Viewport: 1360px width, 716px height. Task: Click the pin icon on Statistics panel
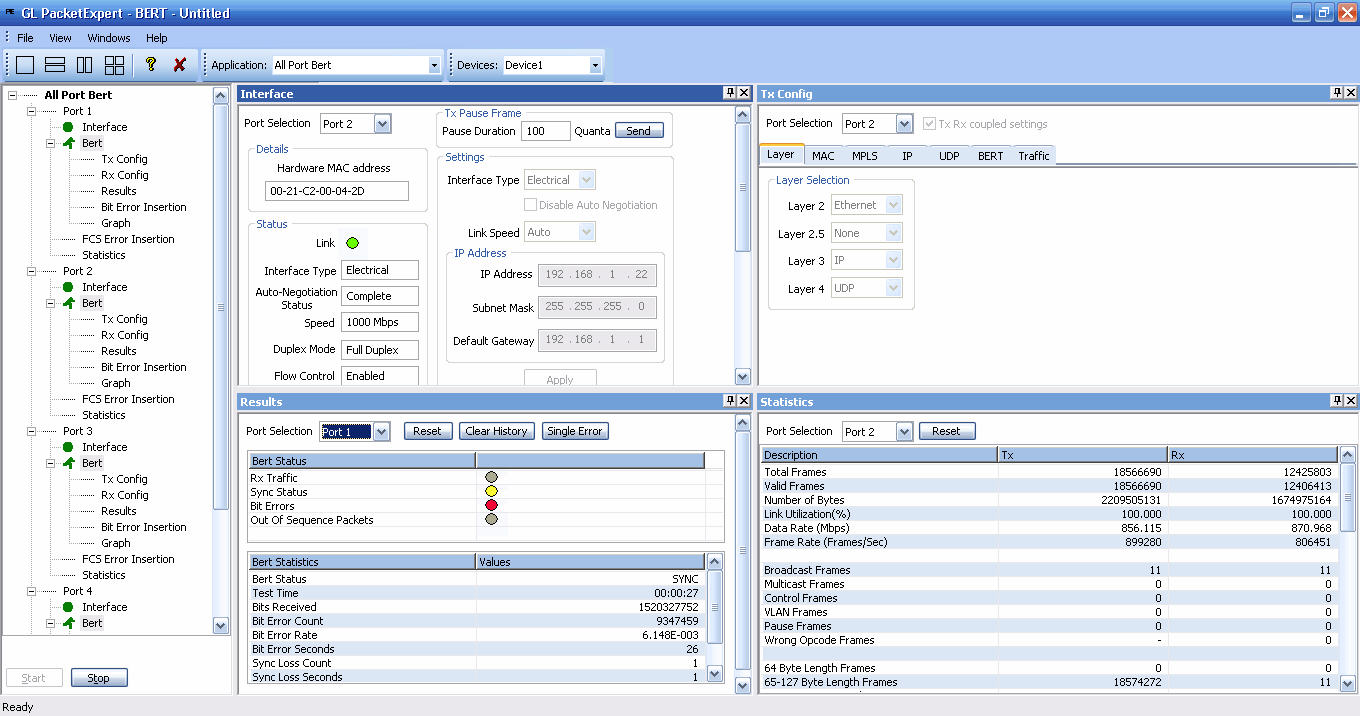pyautogui.click(x=1339, y=401)
